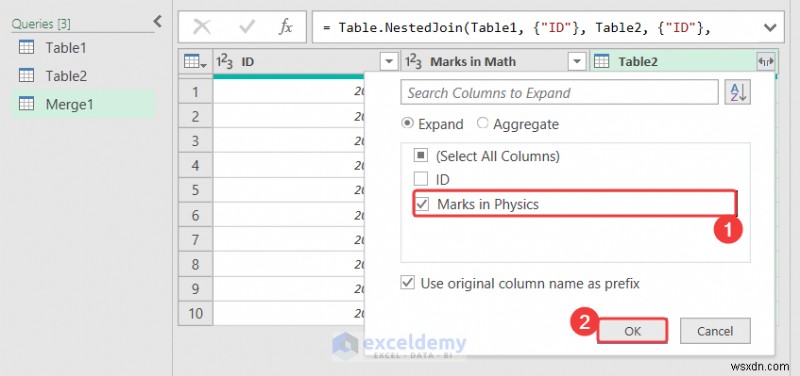The image size is (800, 376).
Task: Select row number 9
Action: pyautogui.click(x=195, y=289)
